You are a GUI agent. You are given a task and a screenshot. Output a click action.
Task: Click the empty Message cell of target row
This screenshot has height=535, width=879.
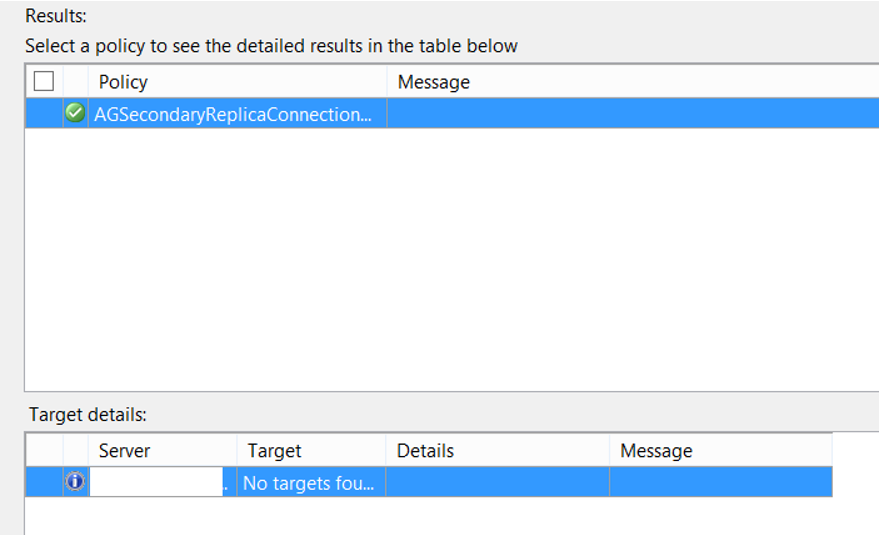point(720,482)
